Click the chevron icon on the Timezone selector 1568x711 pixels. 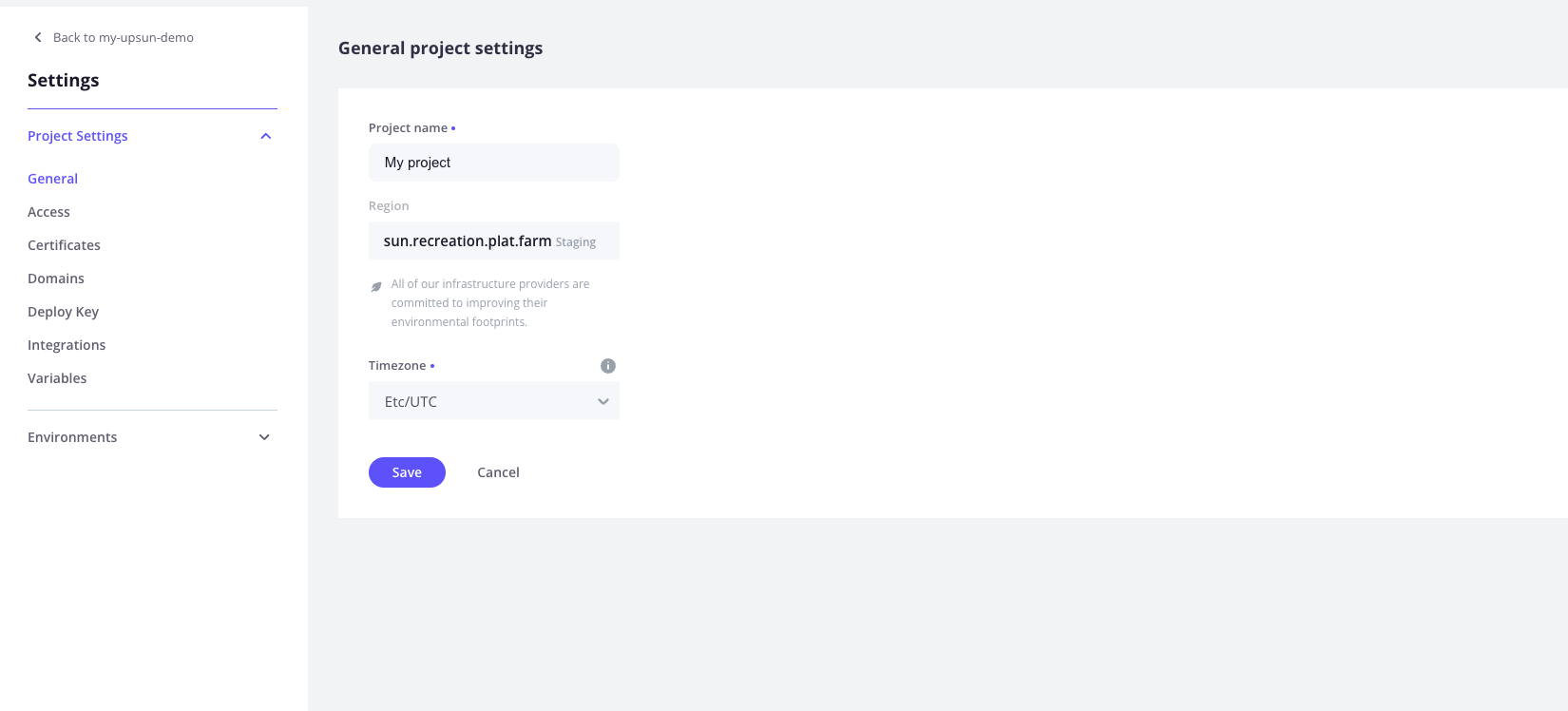tap(602, 401)
